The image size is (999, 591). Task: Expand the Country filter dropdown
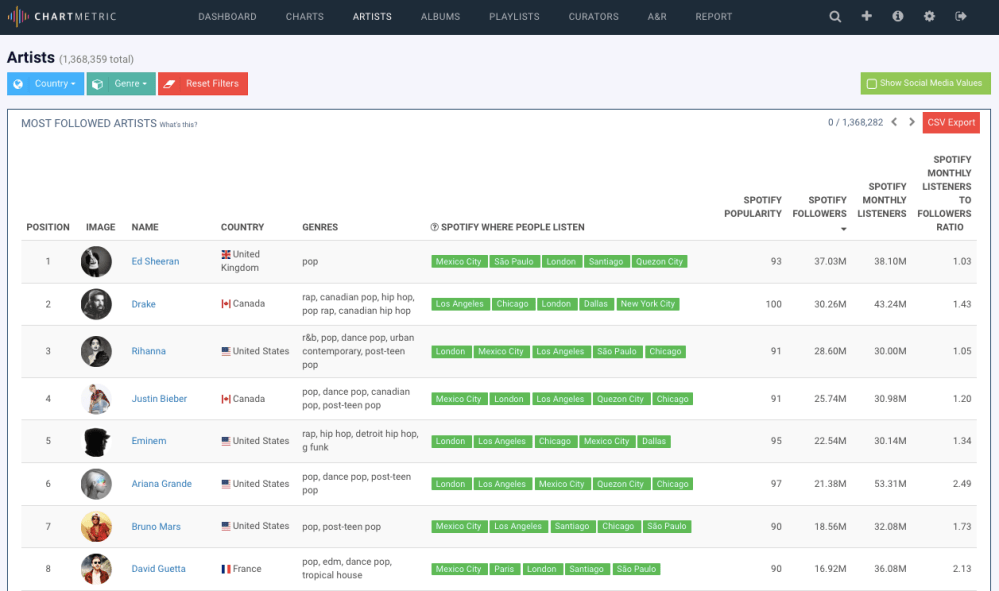click(x=45, y=84)
